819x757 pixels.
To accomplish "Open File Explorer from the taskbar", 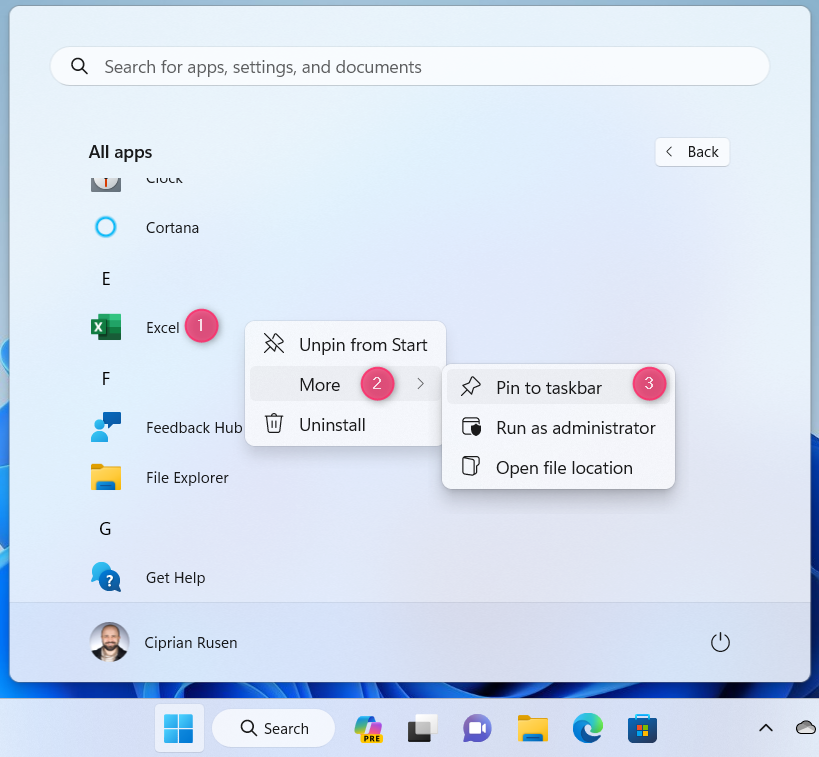I will (x=533, y=728).
